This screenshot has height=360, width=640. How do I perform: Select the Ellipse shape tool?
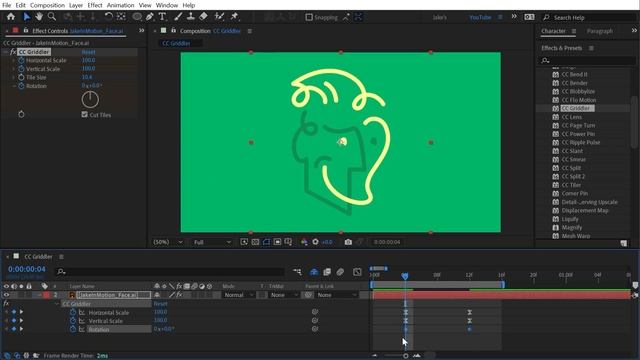pos(137,17)
